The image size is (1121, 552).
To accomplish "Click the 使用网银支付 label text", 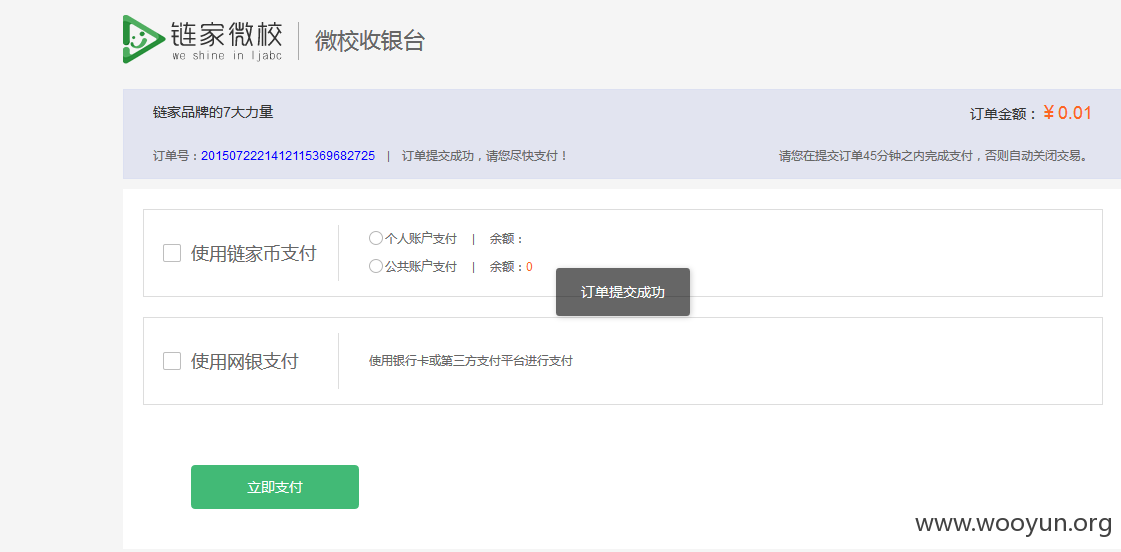I will coord(245,361).
